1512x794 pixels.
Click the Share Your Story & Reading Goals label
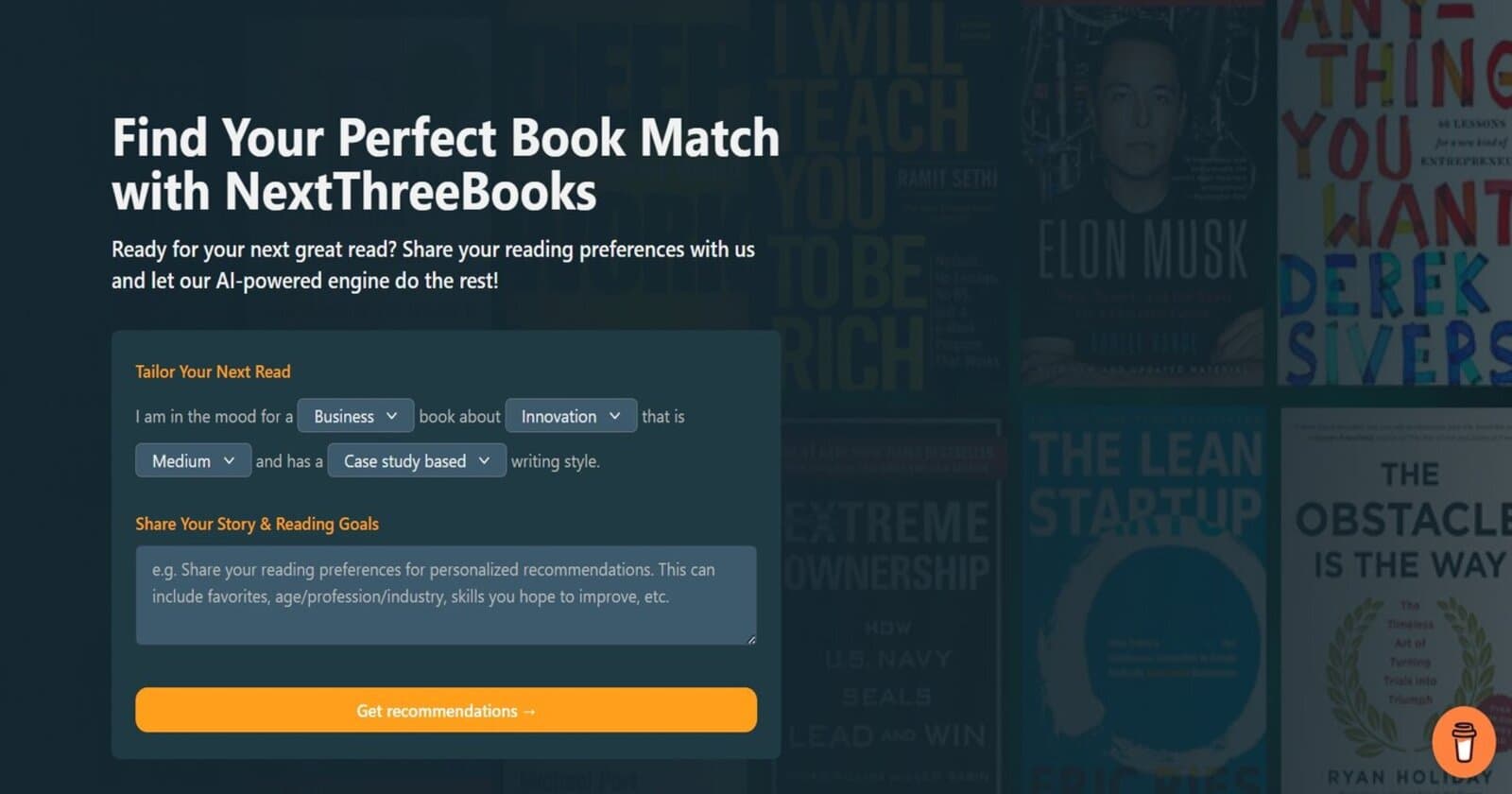(257, 524)
